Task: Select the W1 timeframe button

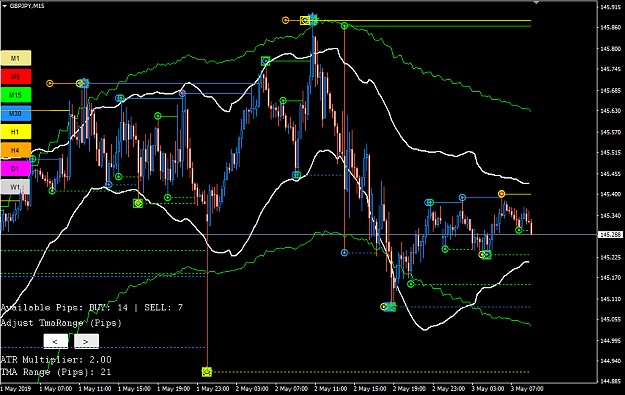Action: pos(16,187)
